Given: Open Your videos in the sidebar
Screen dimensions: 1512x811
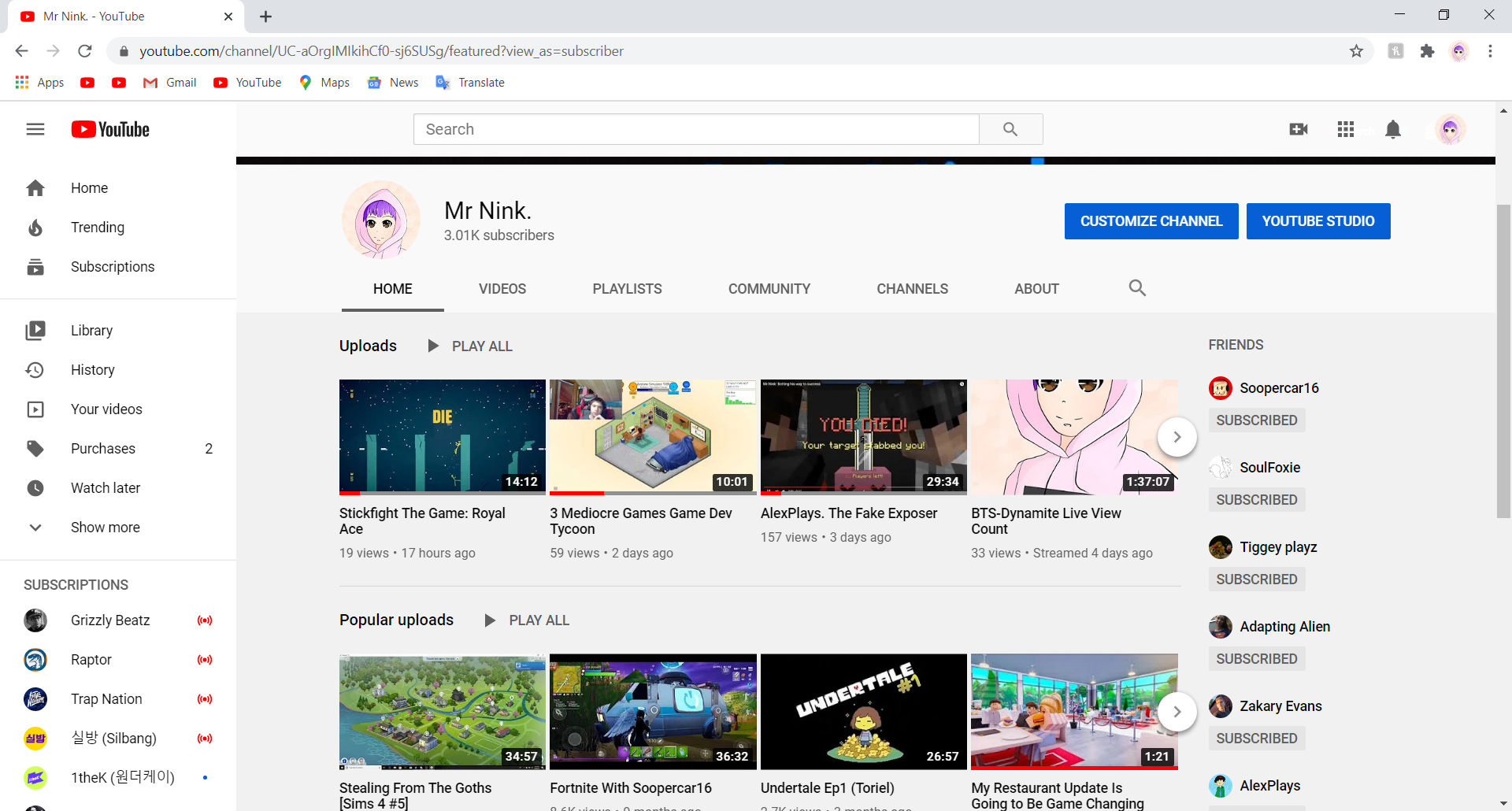Looking at the screenshot, I should pos(118,409).
